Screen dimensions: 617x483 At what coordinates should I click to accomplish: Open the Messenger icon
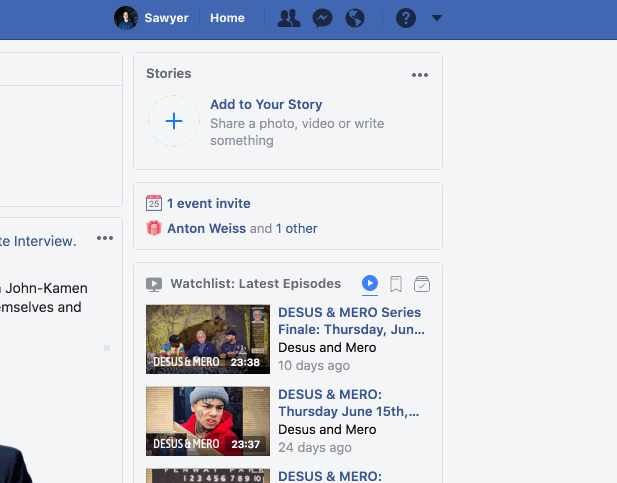click(x=322, y=18)
